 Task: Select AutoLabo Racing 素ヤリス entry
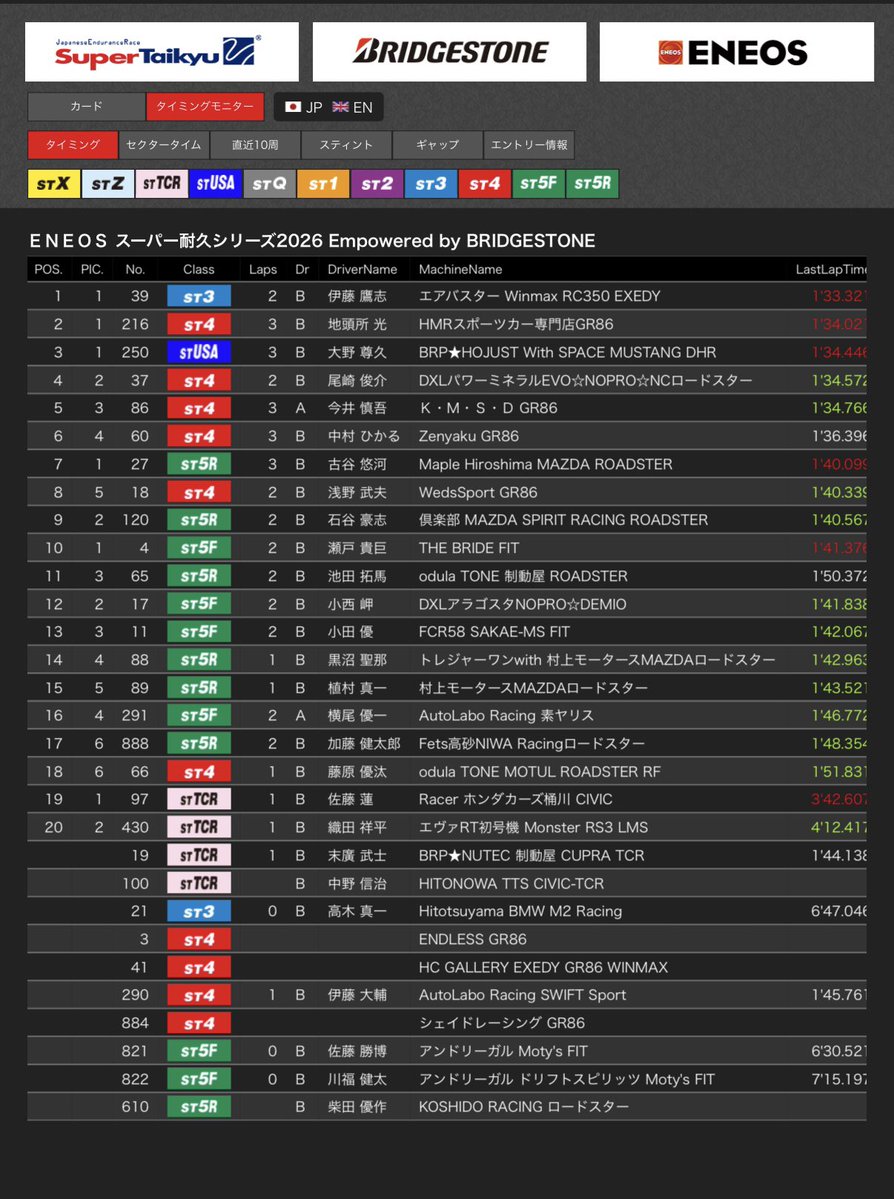(x=506, y=716)
